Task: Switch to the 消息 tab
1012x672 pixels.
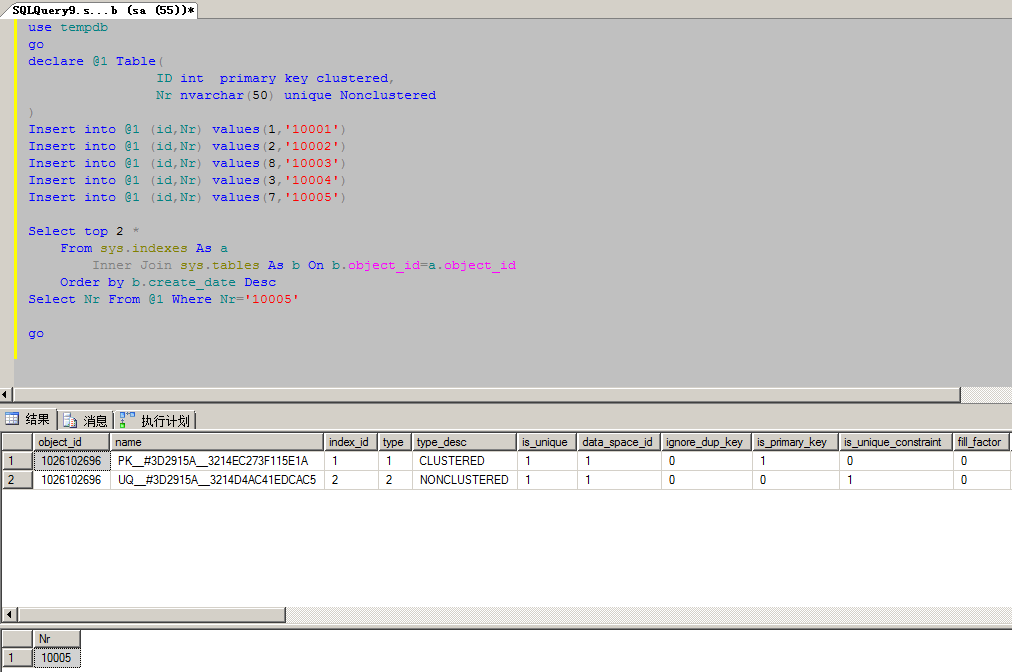Action: pos(94,421)
